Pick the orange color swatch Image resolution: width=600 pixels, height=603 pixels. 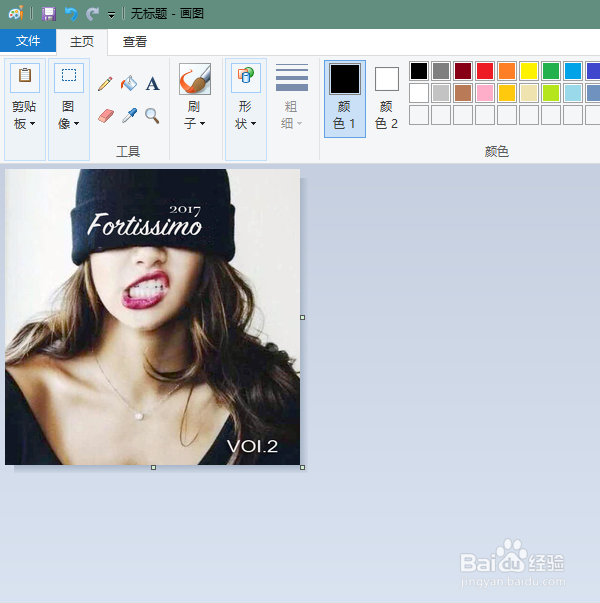[507, 71]
